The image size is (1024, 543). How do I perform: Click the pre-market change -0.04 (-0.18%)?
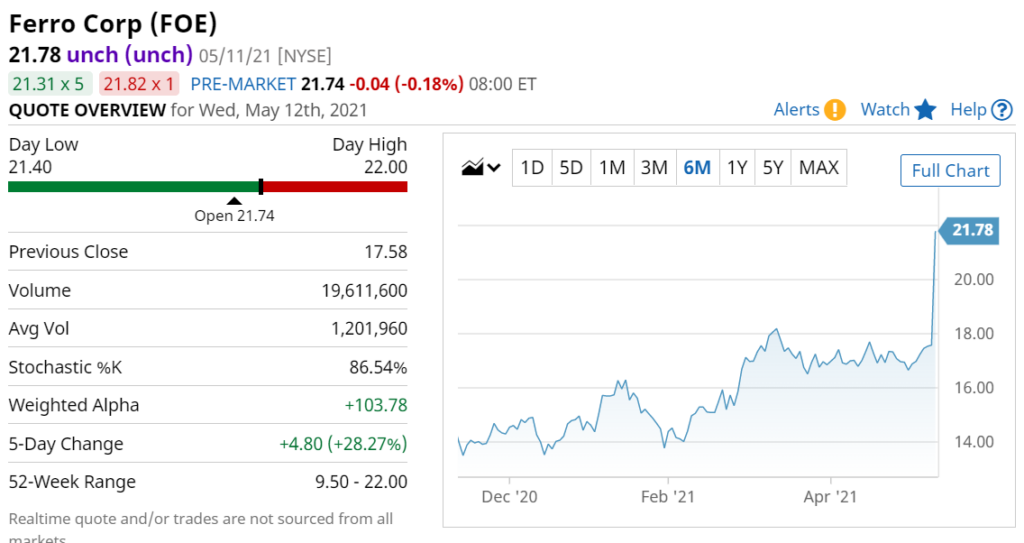(406, 84)
